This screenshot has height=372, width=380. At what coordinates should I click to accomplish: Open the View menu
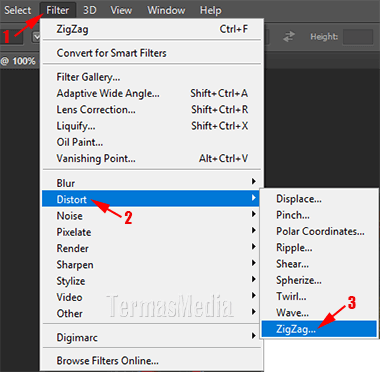pos(121,10)
